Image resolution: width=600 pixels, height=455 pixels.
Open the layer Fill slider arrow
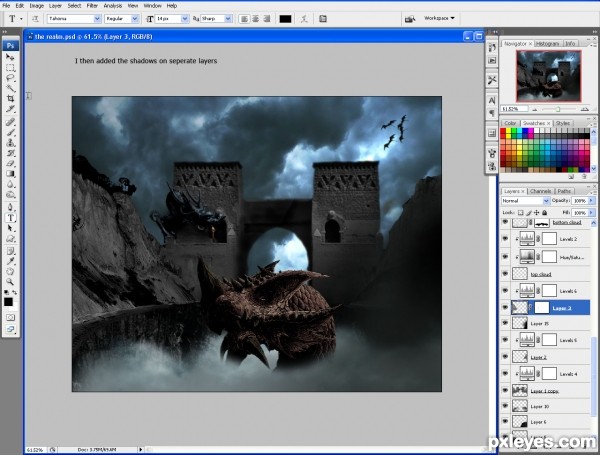592,212
